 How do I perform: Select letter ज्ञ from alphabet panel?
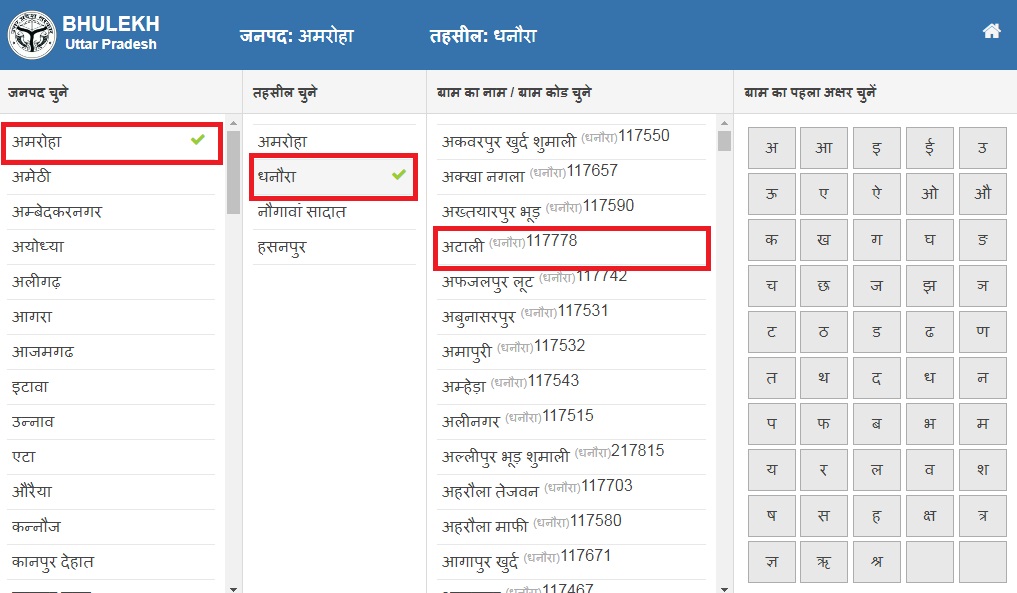pos(771,561)
